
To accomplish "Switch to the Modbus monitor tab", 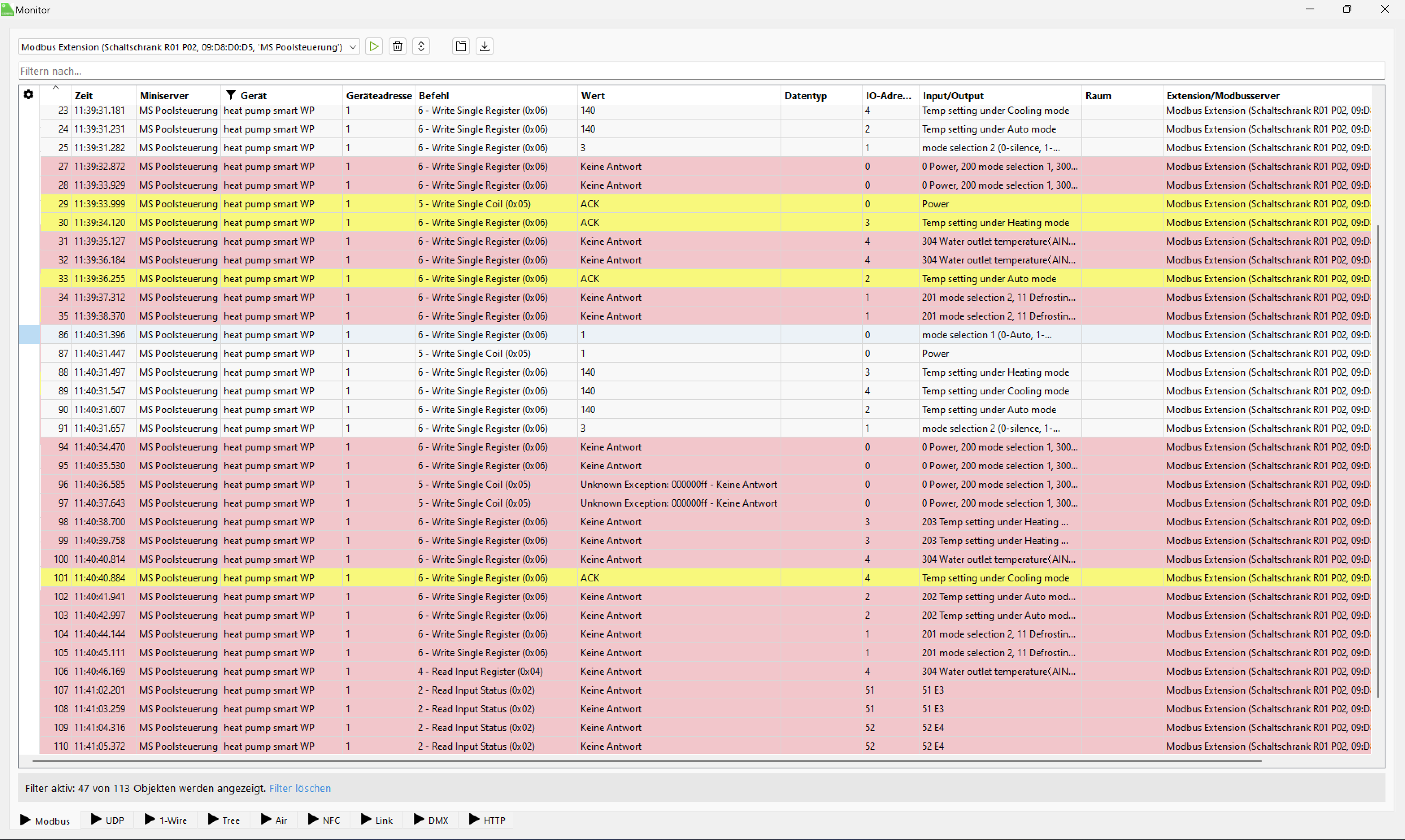I will tap(45, 820).
